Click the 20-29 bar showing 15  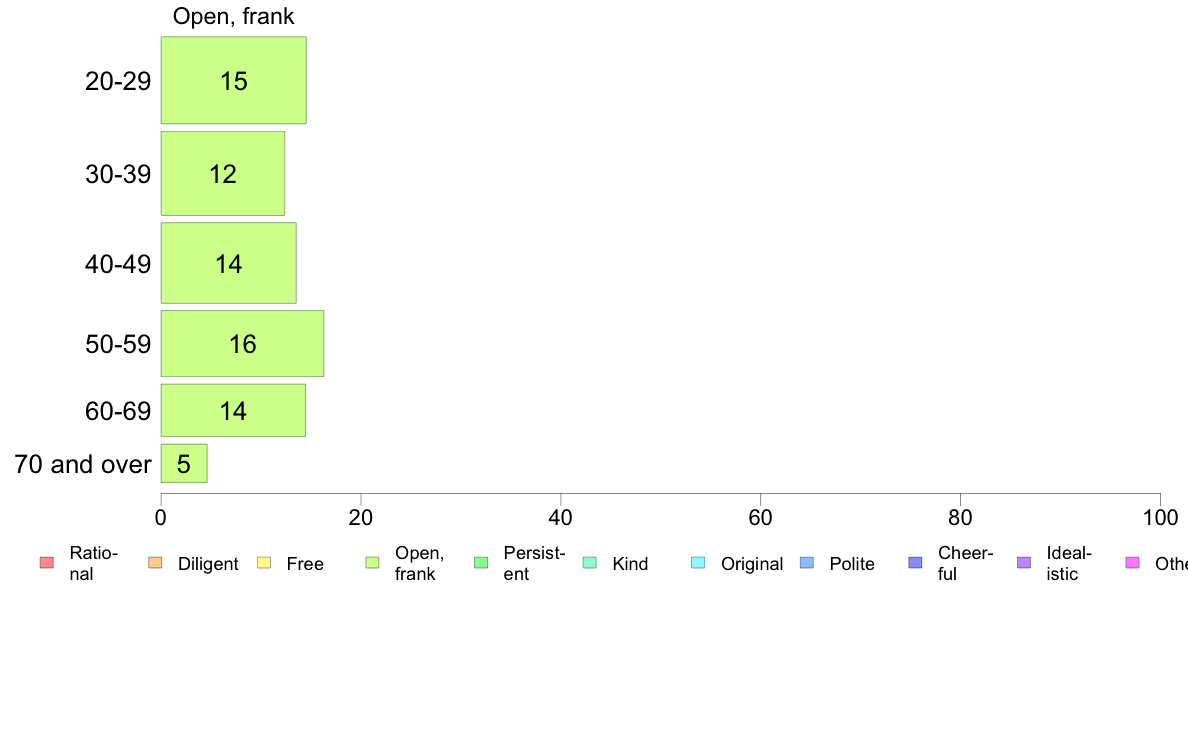point(233,80)
